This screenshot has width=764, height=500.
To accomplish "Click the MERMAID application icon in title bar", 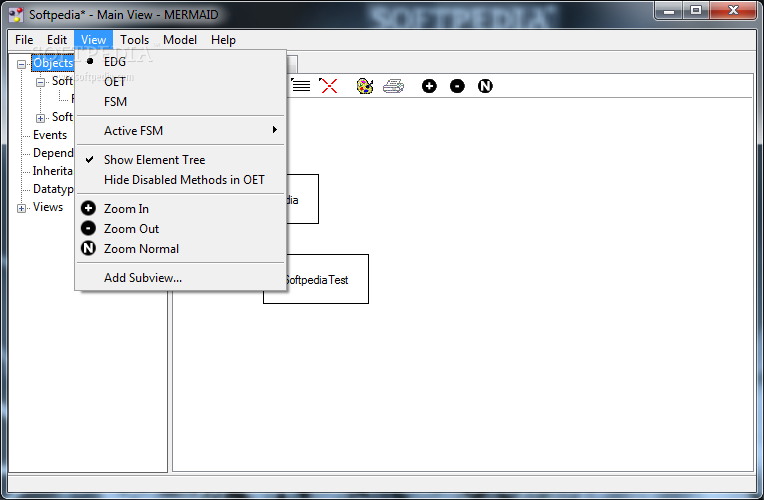I will point(16,15).
